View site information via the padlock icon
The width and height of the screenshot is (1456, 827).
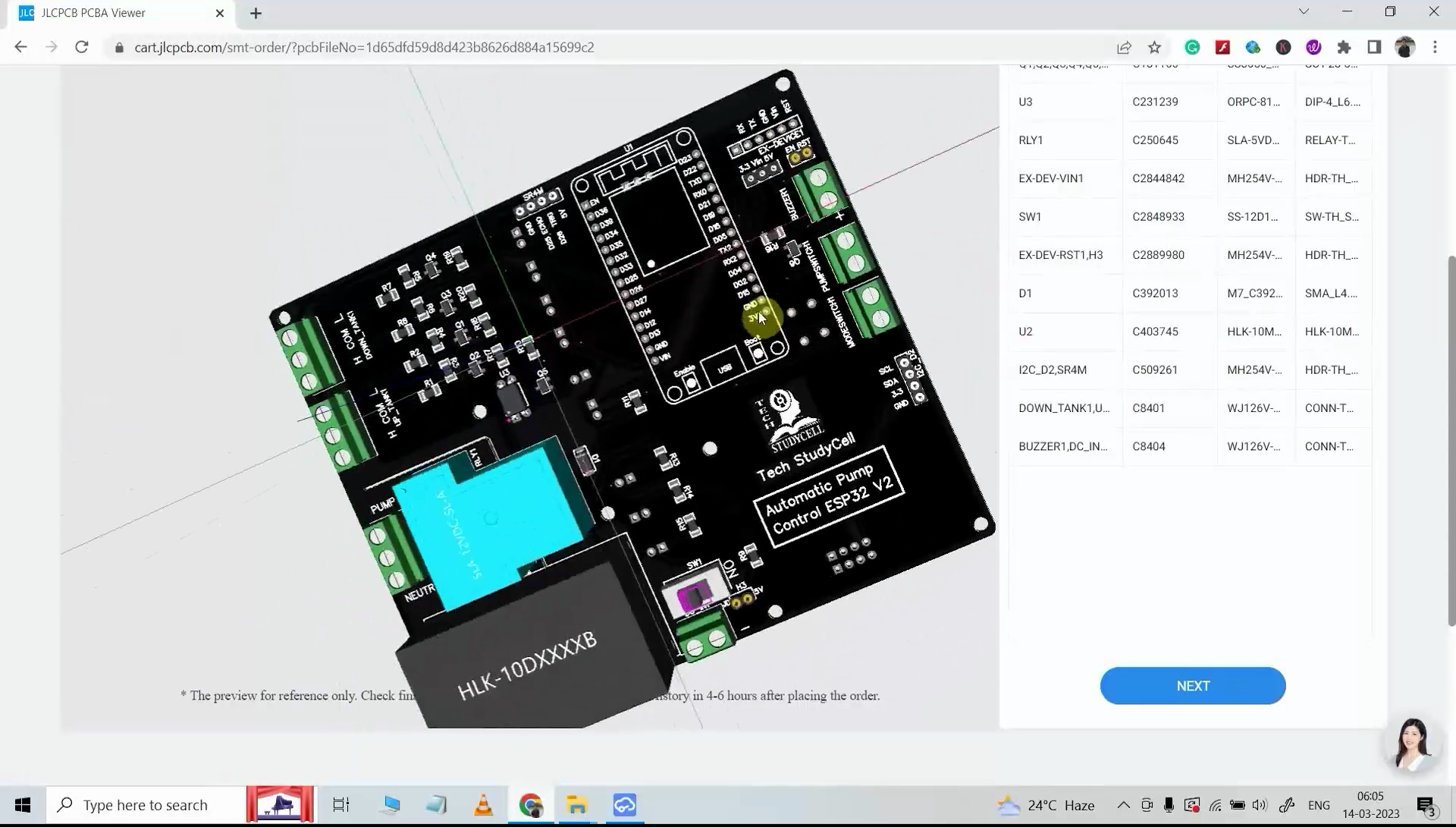point(119,47)
